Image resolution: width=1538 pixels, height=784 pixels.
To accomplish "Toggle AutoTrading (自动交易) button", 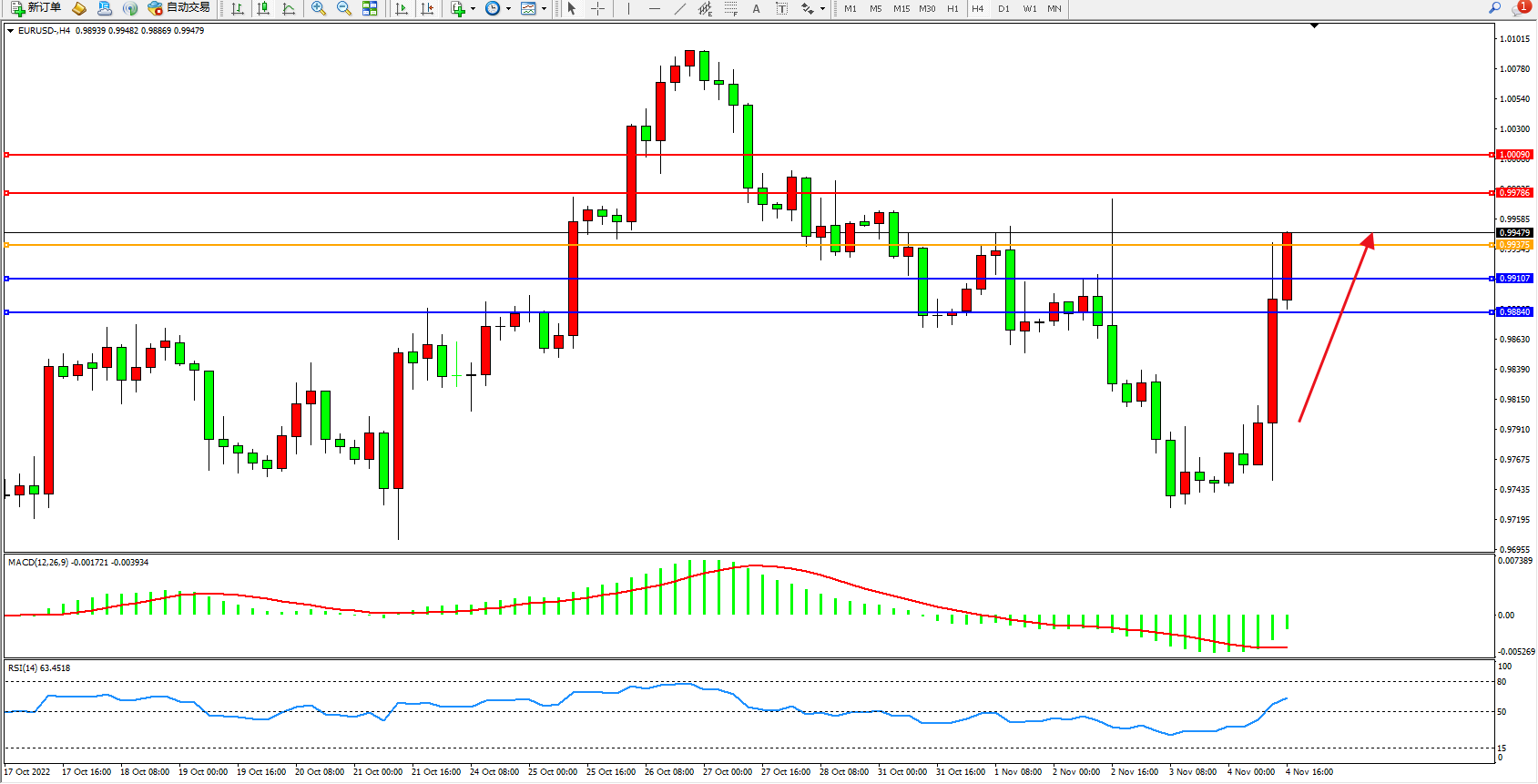I will point(179,8).
